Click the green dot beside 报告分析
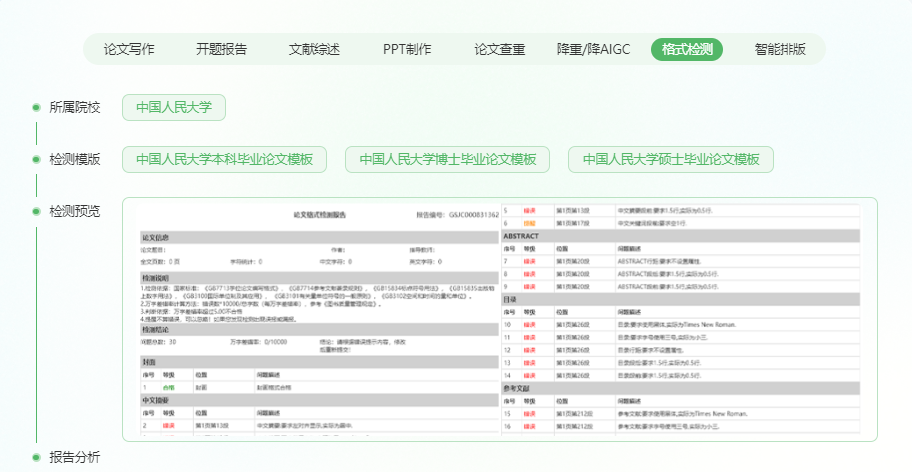The image size is (912, 472). [x=36, y=457]
